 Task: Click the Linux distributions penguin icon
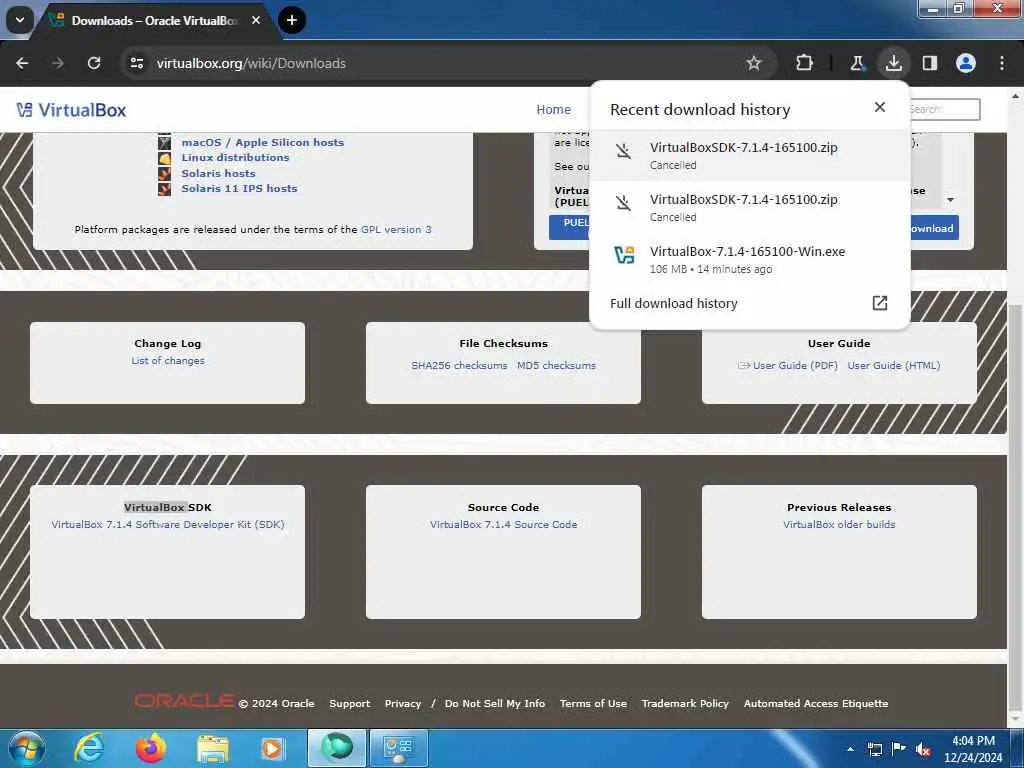point(165,158)
